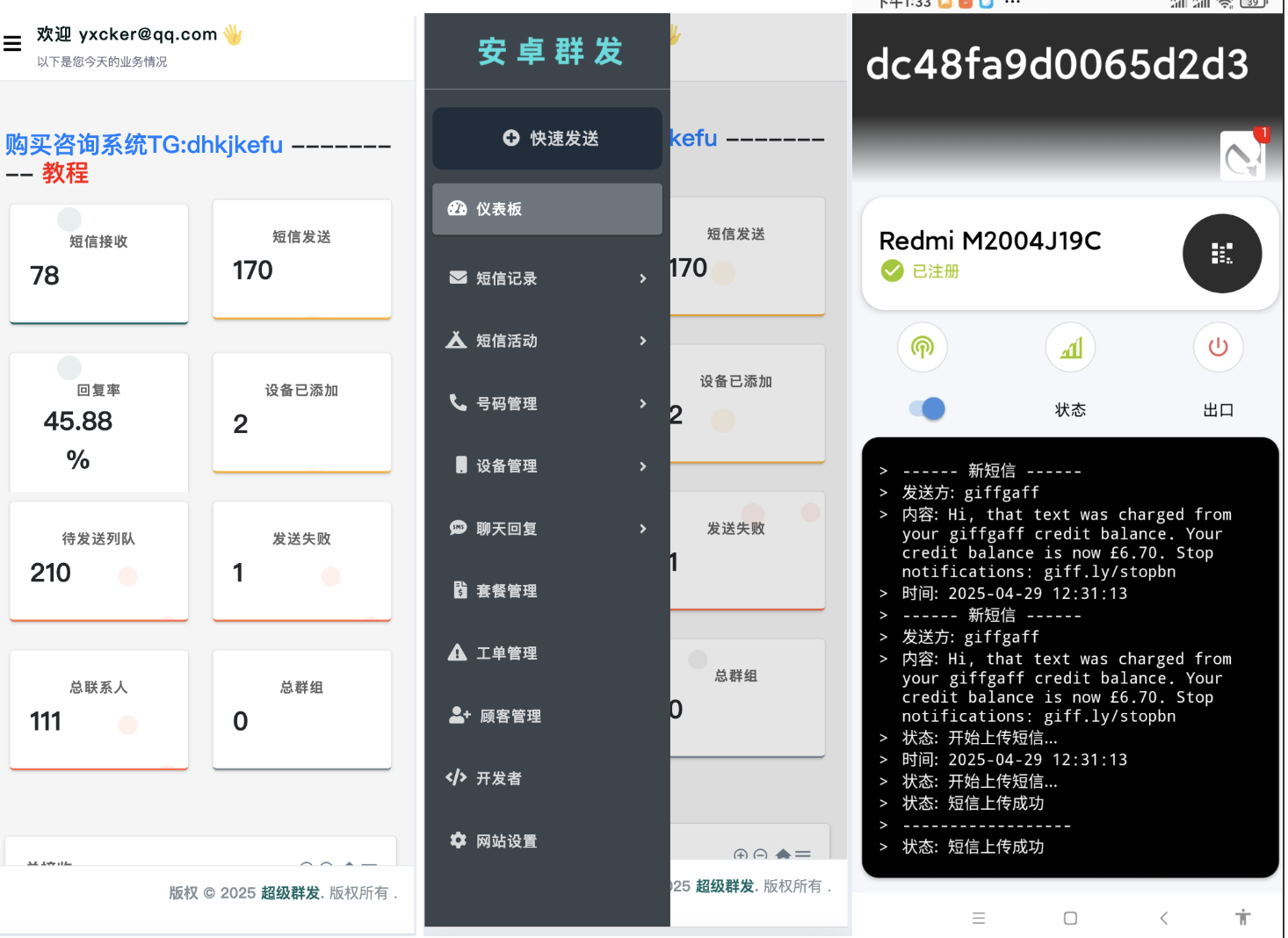Tap the Android home square icon
This screenshot has height=938, width=1288.
pyautogui.click(x=1070, y=918)
